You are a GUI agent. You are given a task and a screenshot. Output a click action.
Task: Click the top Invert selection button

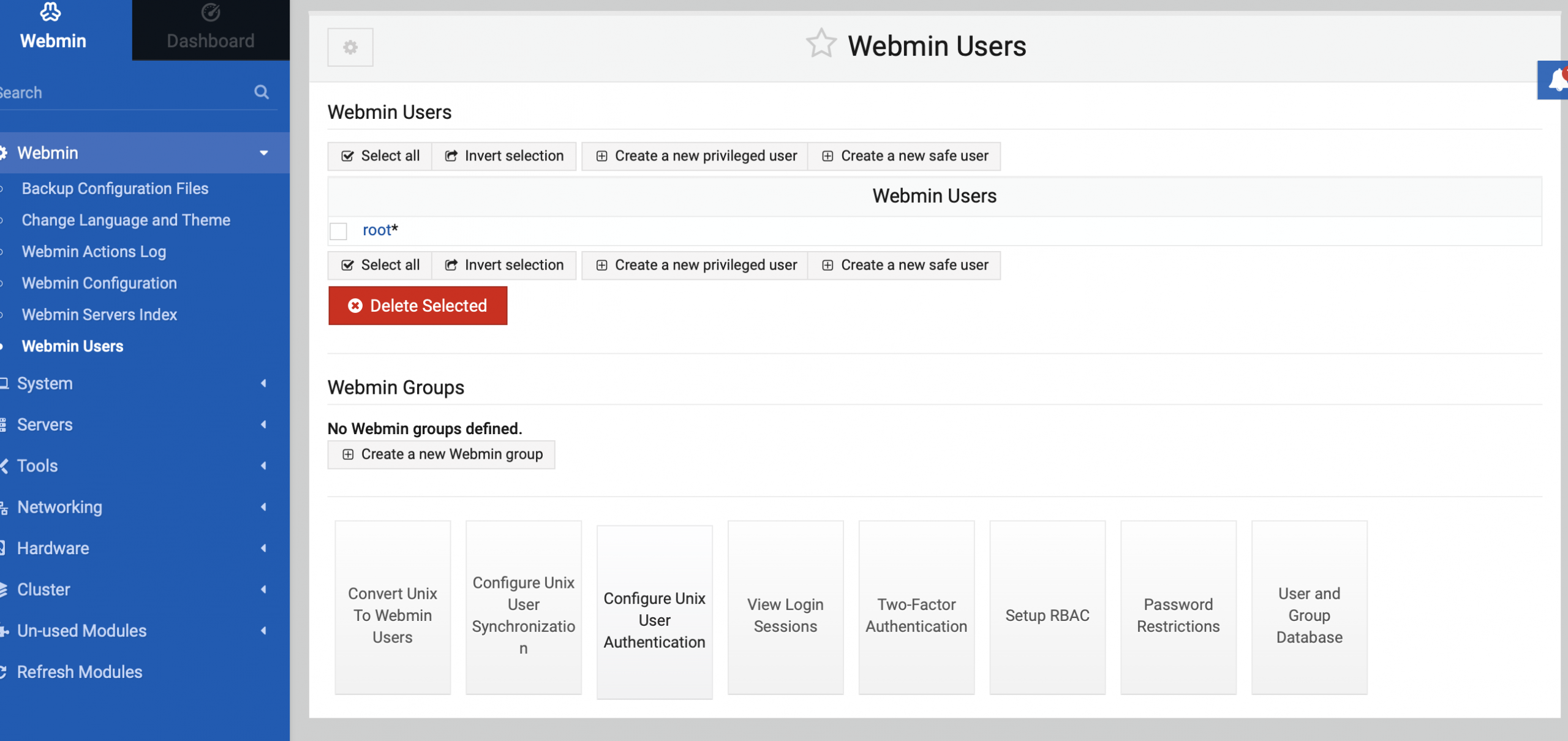tap(504, 156)
